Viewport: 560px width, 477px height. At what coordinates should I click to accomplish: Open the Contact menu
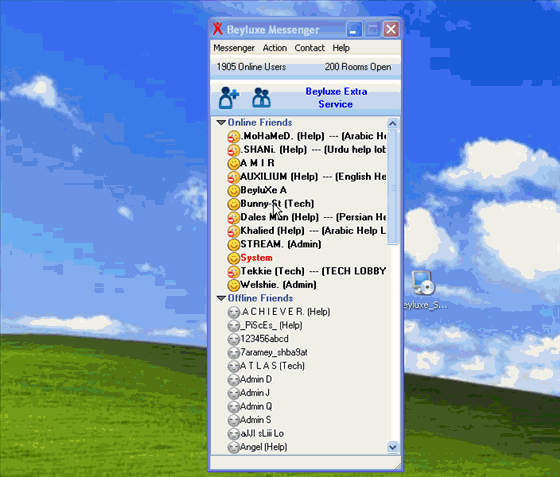point(310,48)
